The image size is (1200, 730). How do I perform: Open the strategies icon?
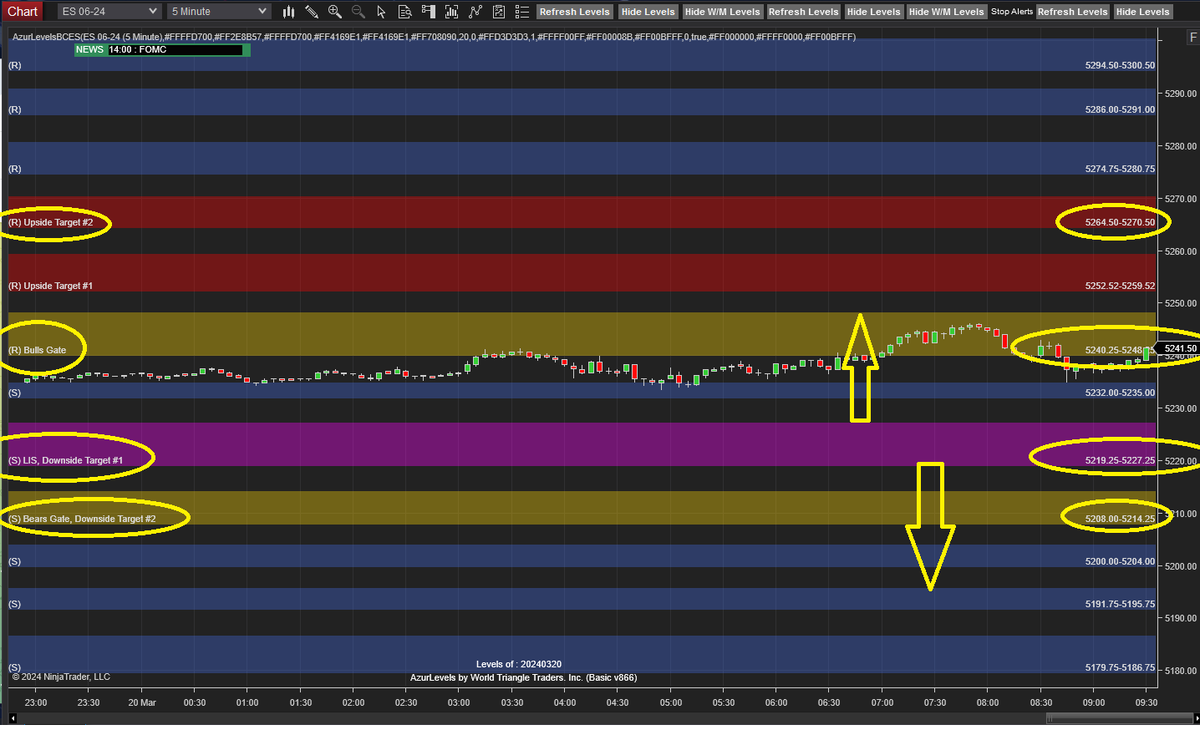click(497, 12)
